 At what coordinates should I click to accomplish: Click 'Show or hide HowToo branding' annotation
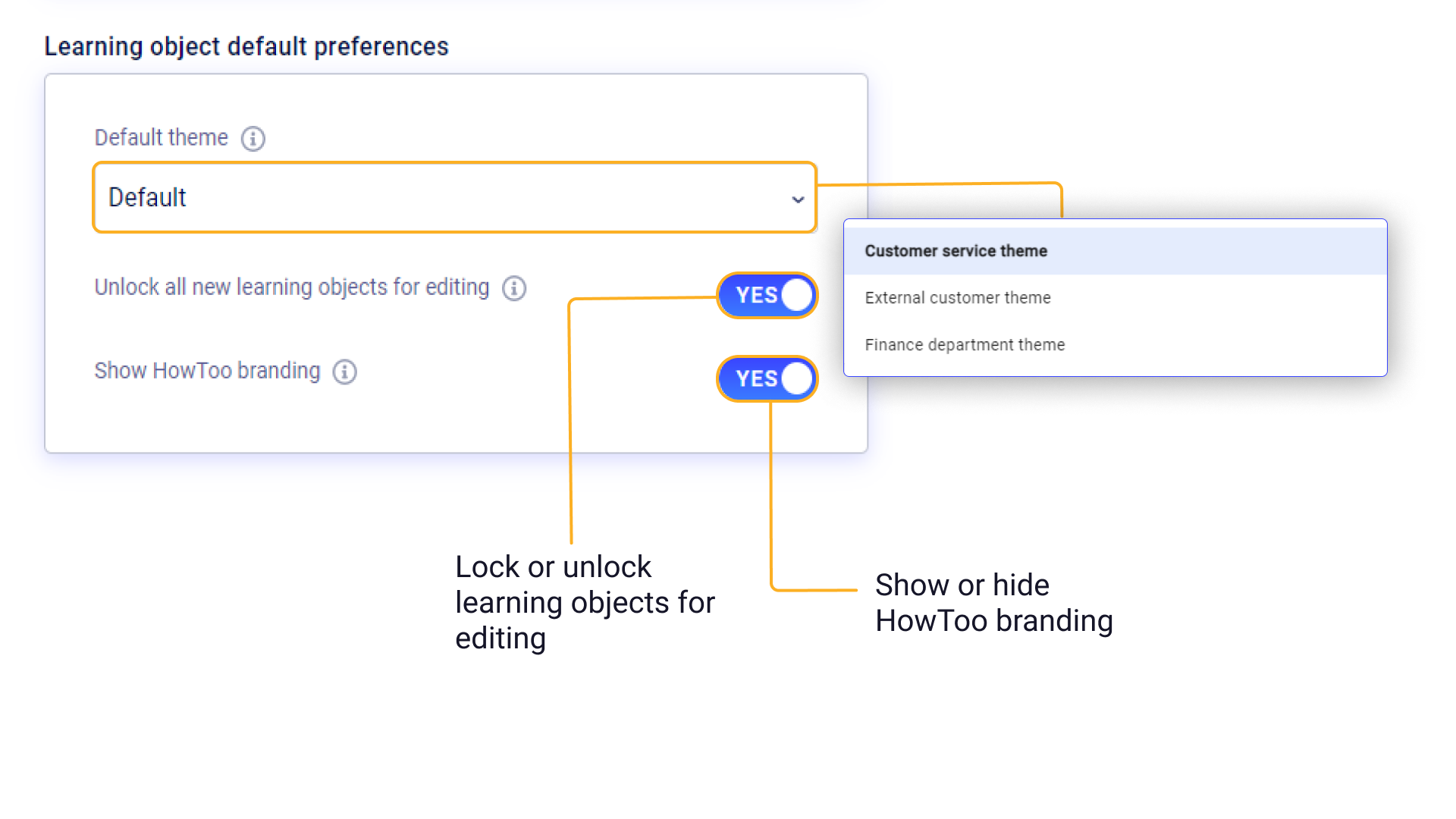(x=993, y=603)
